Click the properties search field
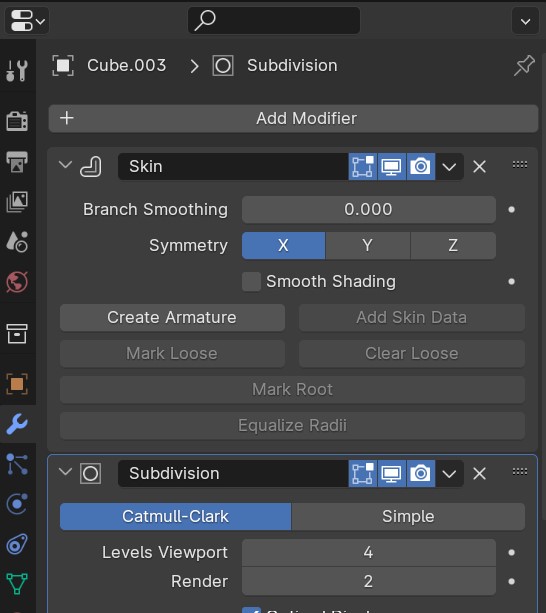 pyautogui.click(x=274, y=20)
